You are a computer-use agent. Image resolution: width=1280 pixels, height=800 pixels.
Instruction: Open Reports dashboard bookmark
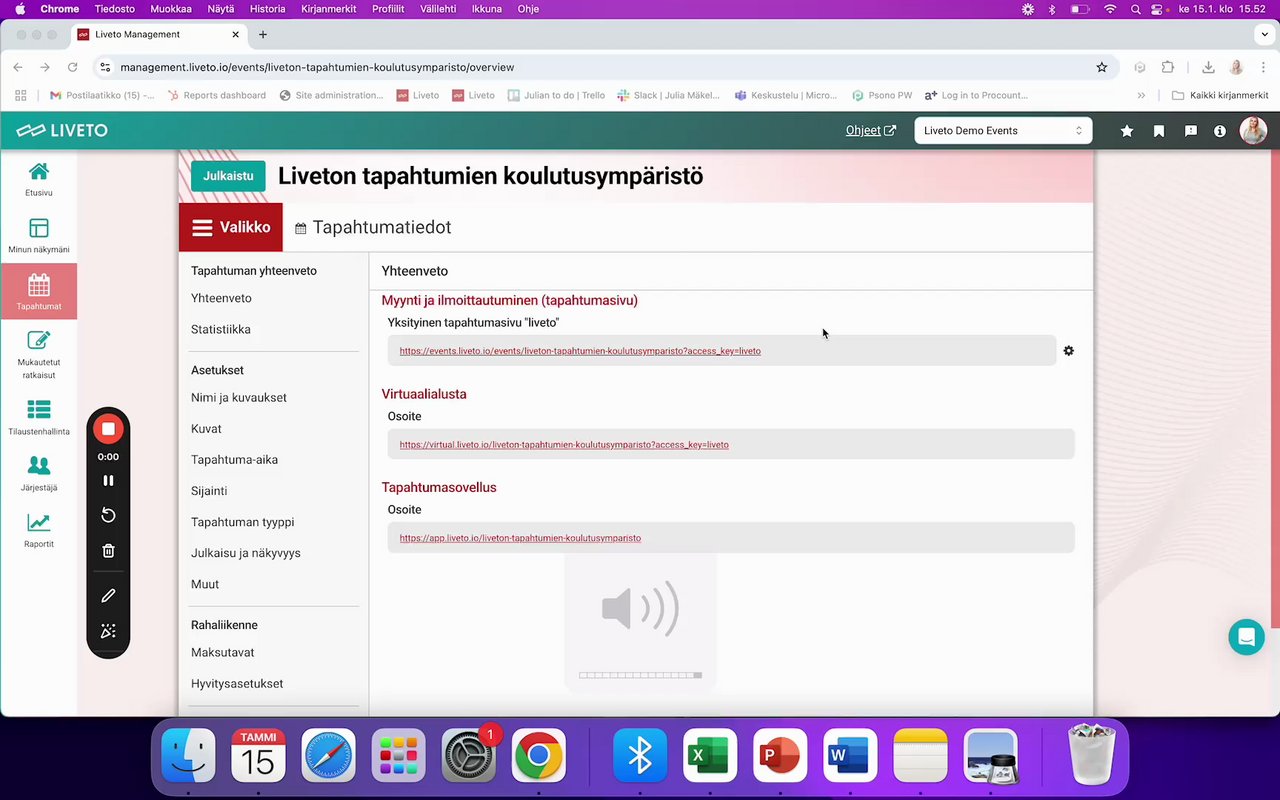(216, 96)
